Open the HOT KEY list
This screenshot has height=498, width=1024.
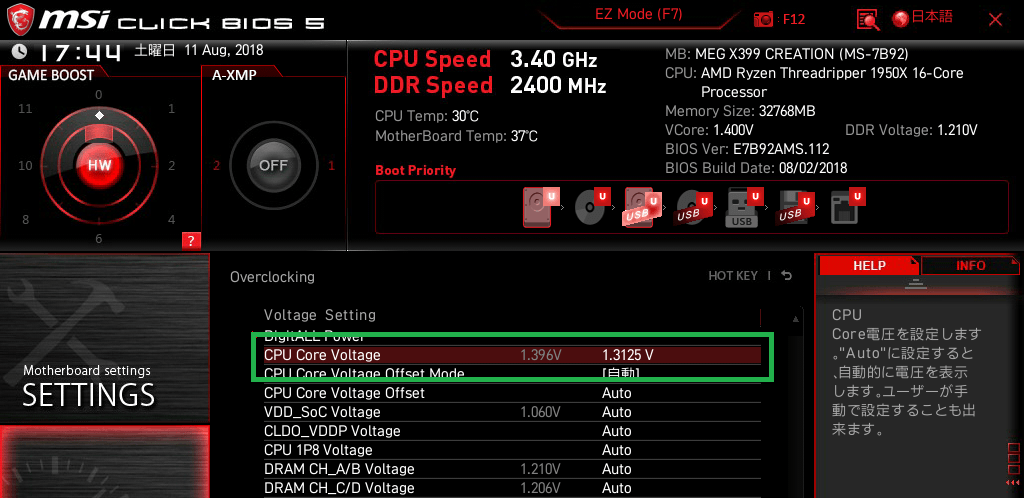(733, 276)
